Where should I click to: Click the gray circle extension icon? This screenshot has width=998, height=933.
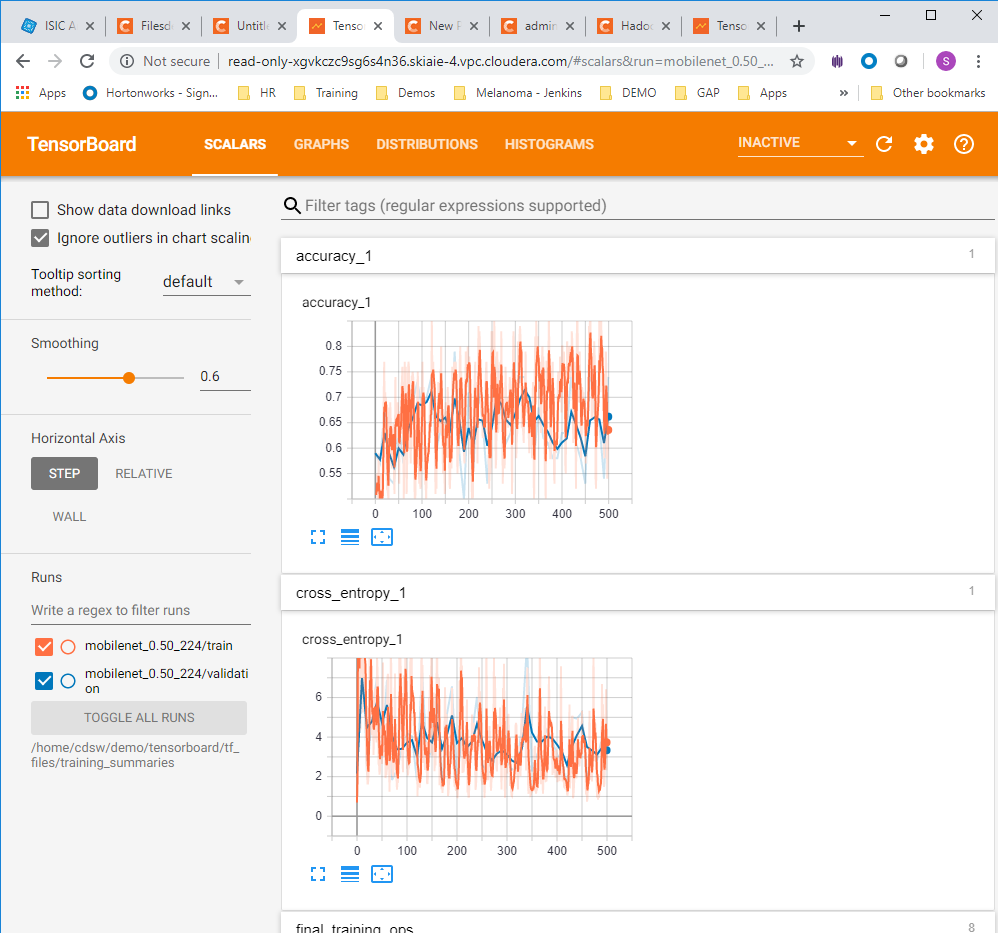pyautogui.click(x=901, y=61)
